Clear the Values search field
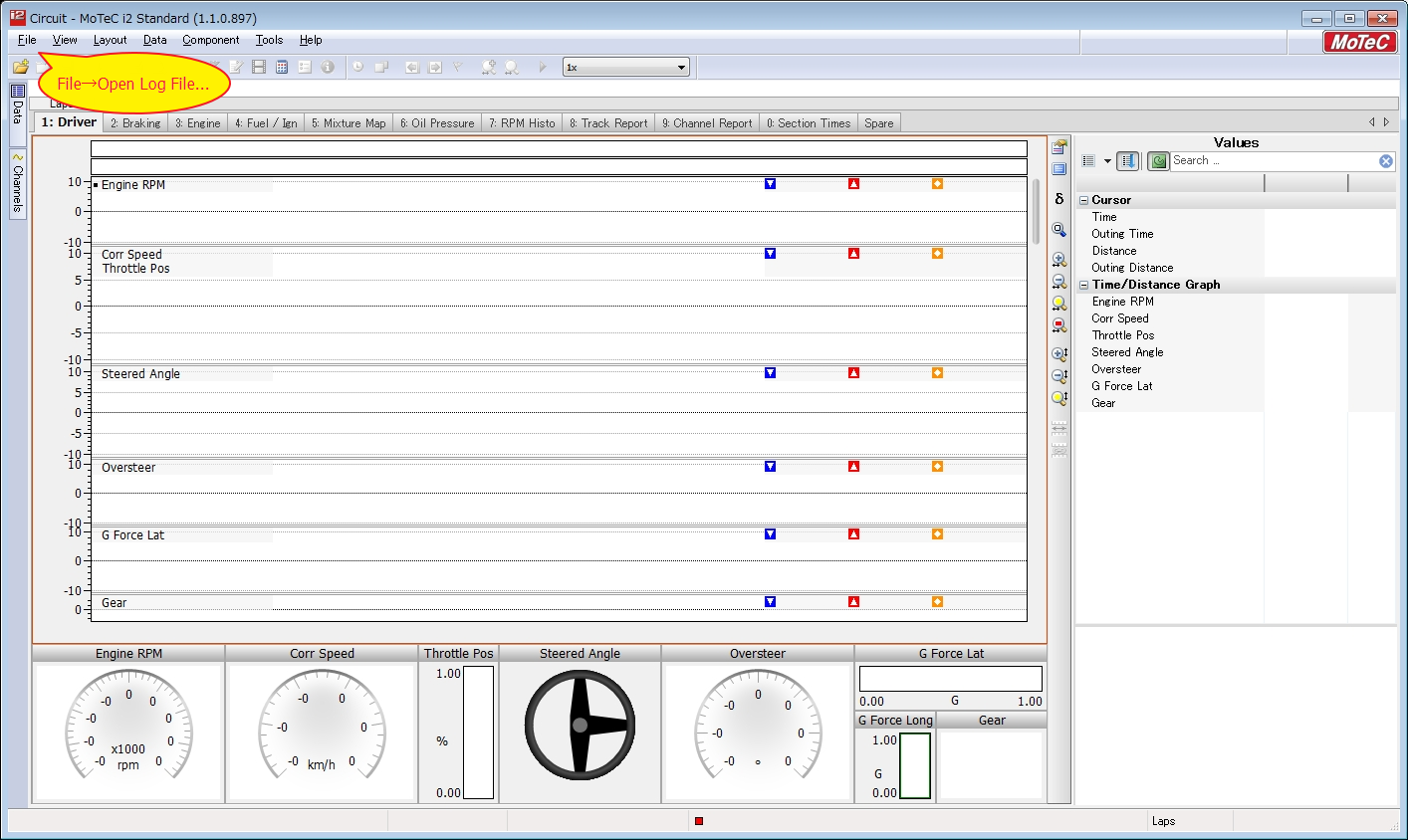This screenshot has height=840, width=1408. (x=1385, y=161)
